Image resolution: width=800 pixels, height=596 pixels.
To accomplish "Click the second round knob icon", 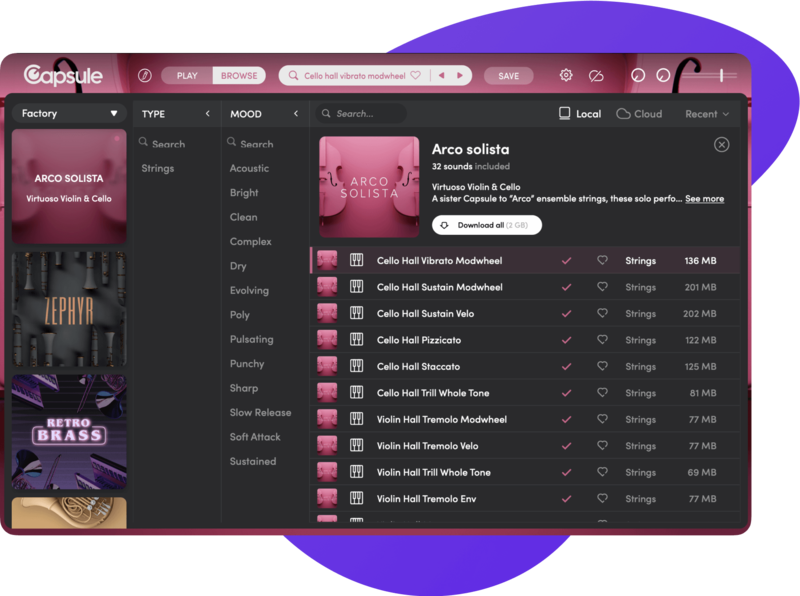I will pos(663,76).
